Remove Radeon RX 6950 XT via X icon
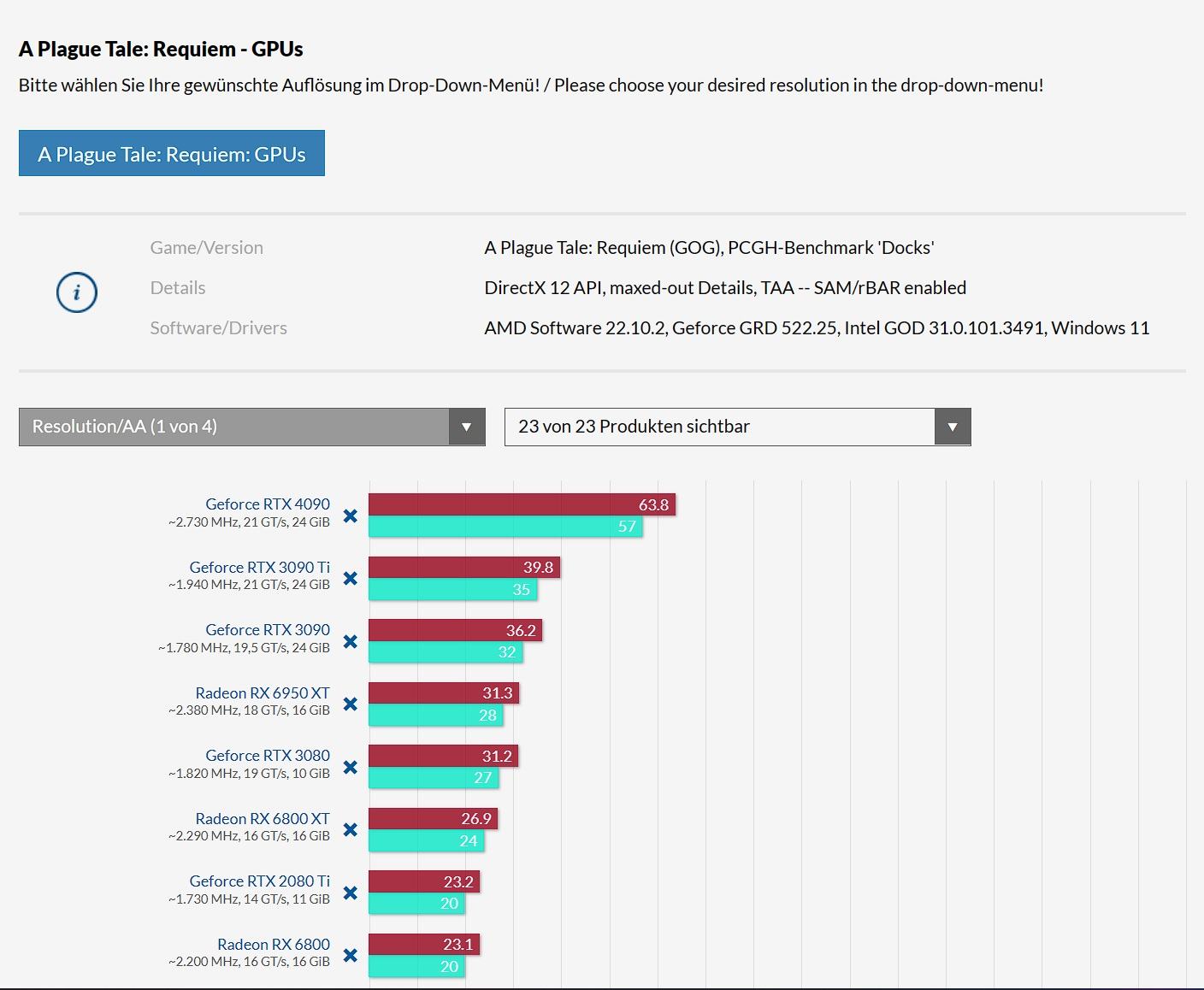Screen dimensions: 1204x990 (x=350, y=704)
